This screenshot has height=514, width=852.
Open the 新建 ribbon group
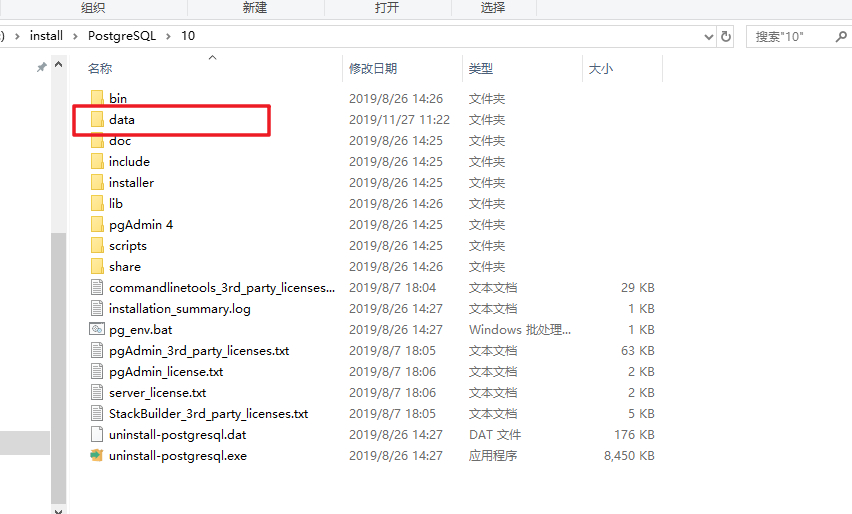coord(255,8)
